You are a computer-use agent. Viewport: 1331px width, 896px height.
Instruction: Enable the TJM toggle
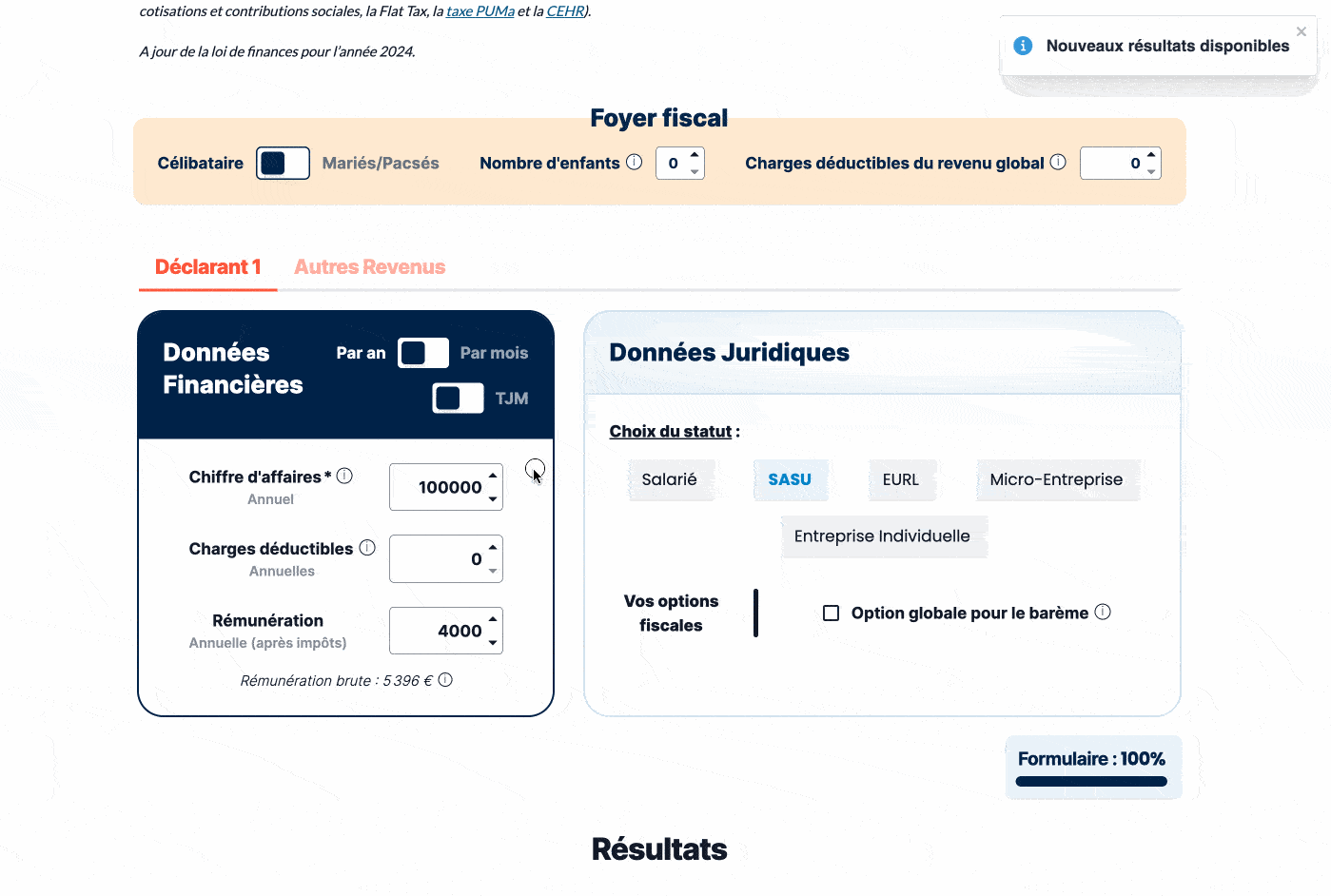[x=457, y=398]
